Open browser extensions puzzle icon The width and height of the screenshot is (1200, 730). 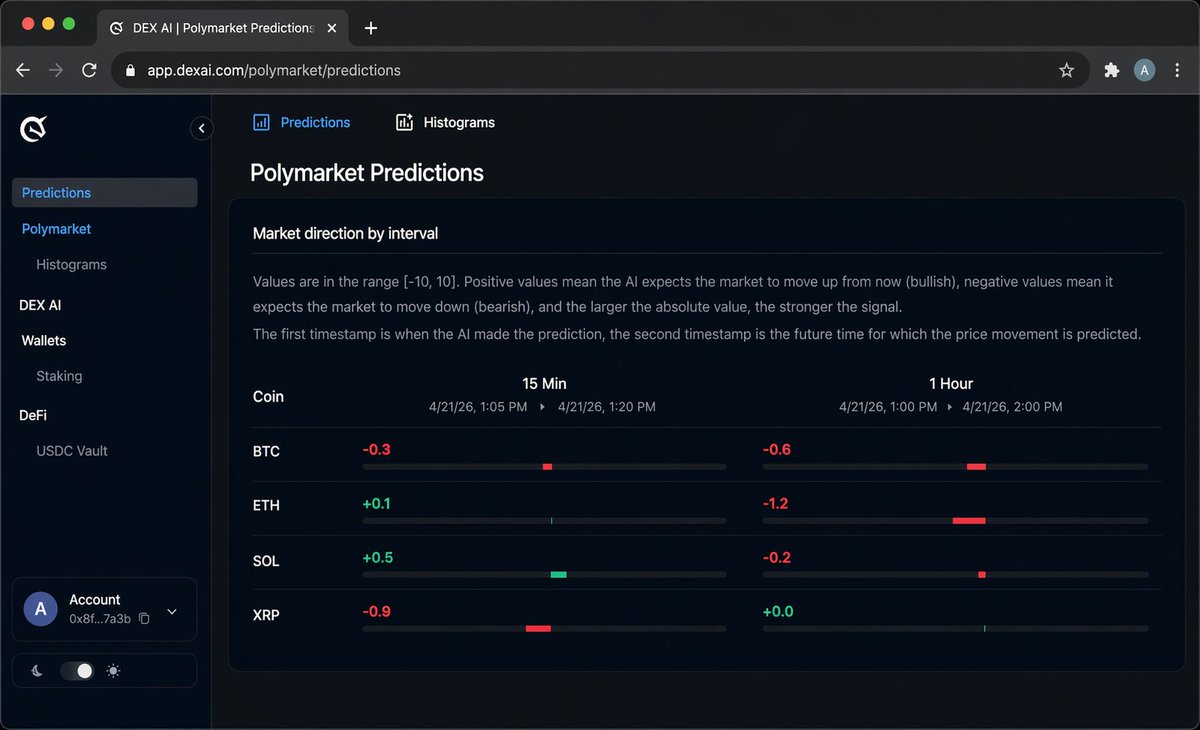pyautogui.click(x=1111, y=70)
